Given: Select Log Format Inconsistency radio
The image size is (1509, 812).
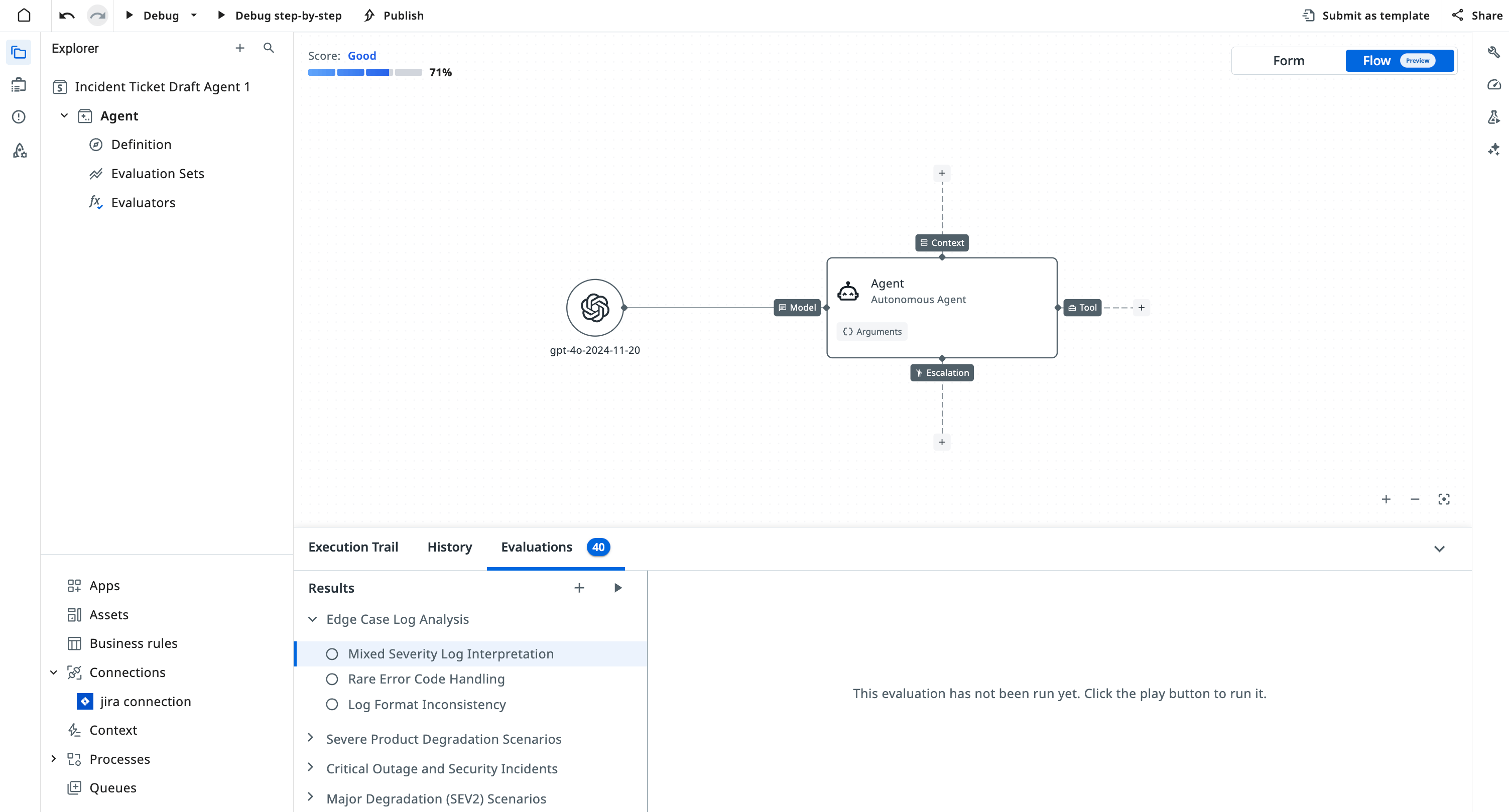Looking at the screenshot, I should (x=331, y=704).
